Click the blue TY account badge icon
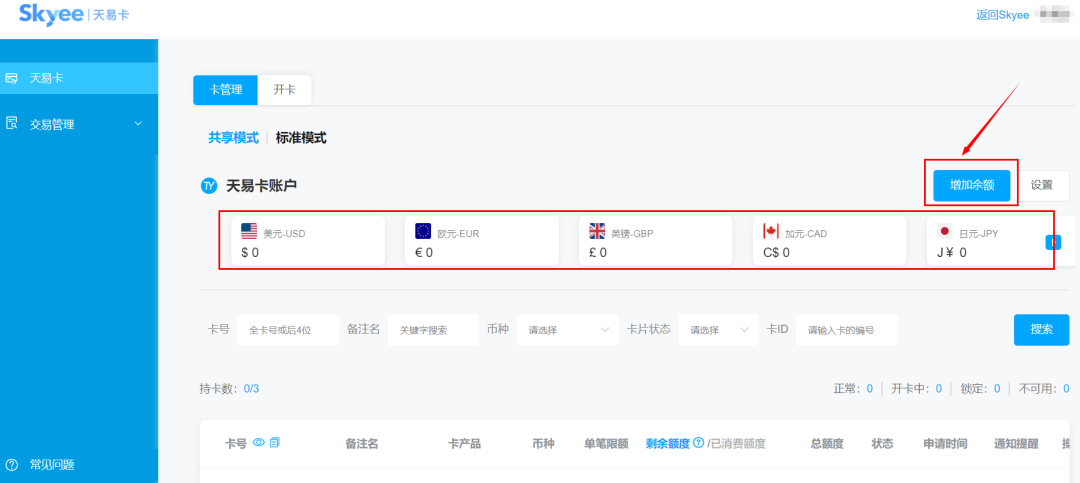The image size is (1080, 483). (209, 185)
